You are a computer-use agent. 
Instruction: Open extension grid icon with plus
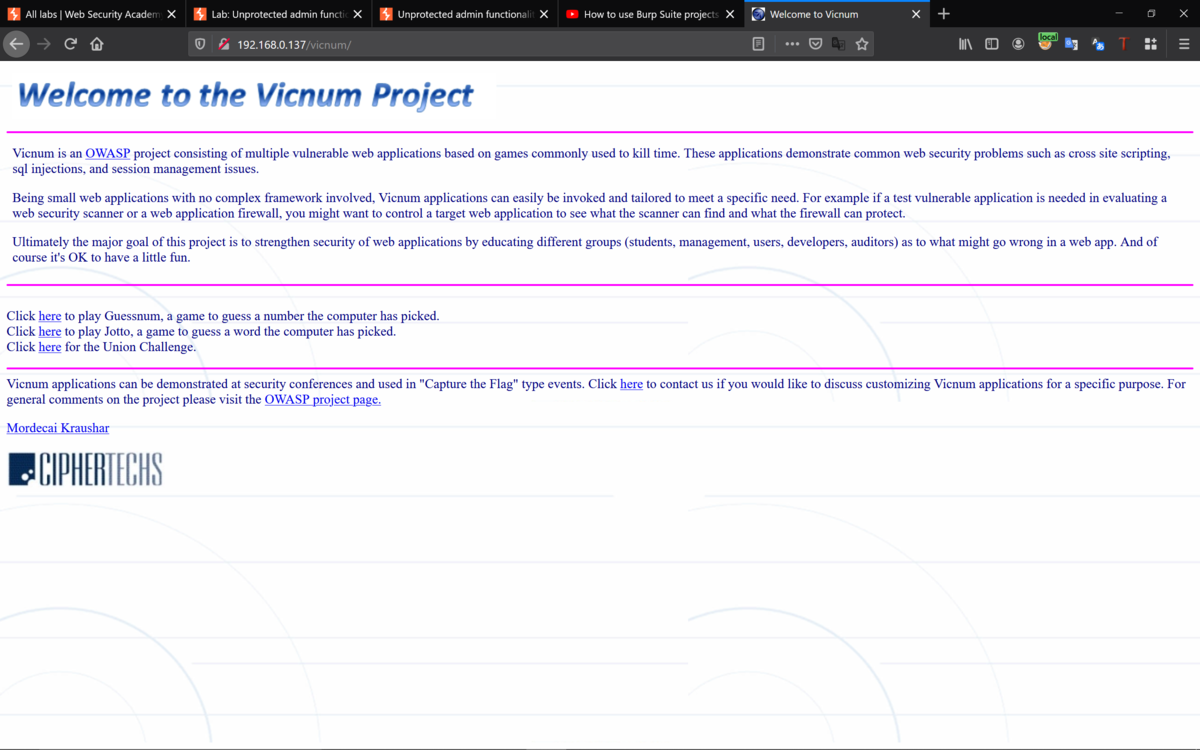(x=1150, y=44)
